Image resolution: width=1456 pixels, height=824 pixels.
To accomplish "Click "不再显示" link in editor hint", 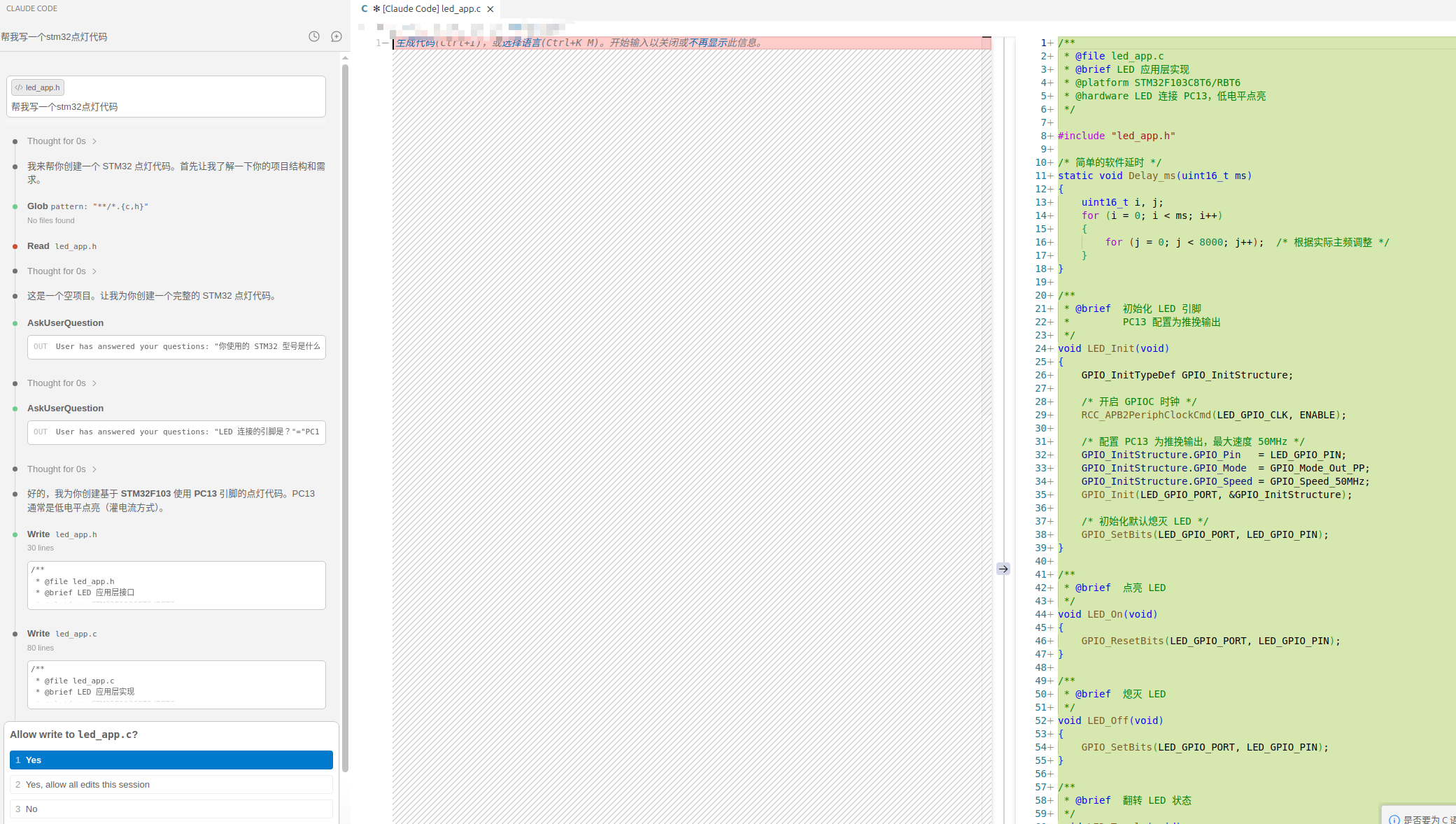I will click(x=707, y=43).
